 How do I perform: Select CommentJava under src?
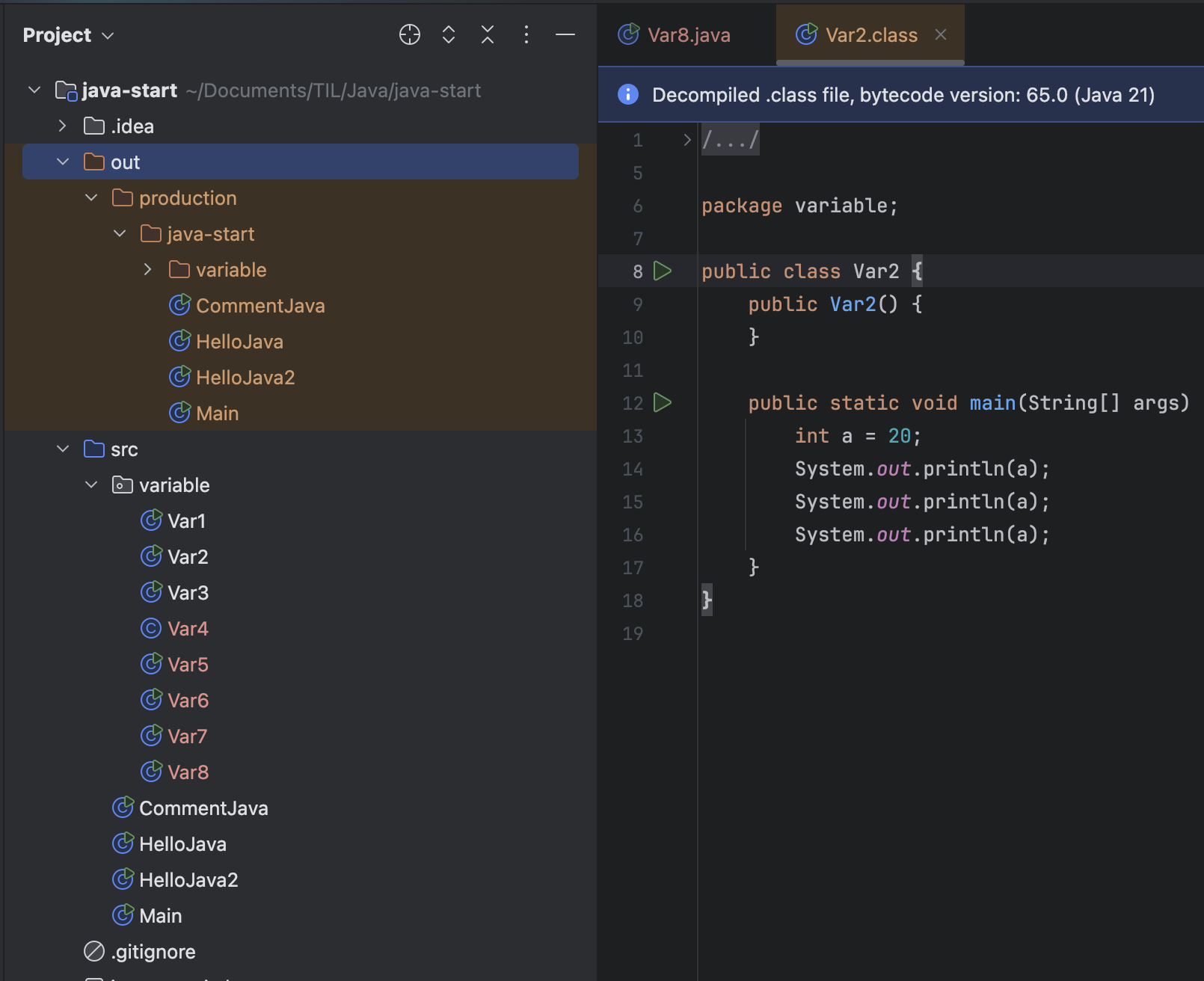coord(203,808)
